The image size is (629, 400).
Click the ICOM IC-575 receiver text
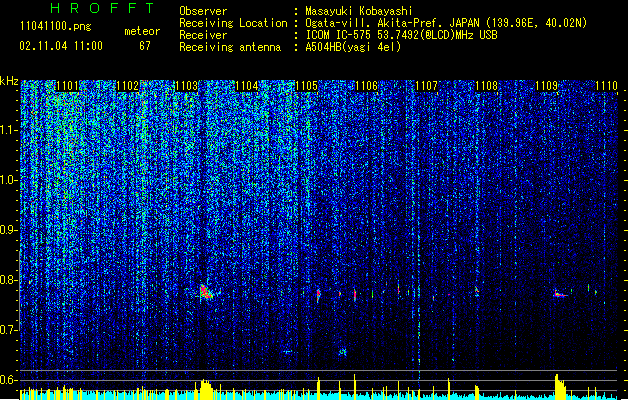tap(402, 35)
